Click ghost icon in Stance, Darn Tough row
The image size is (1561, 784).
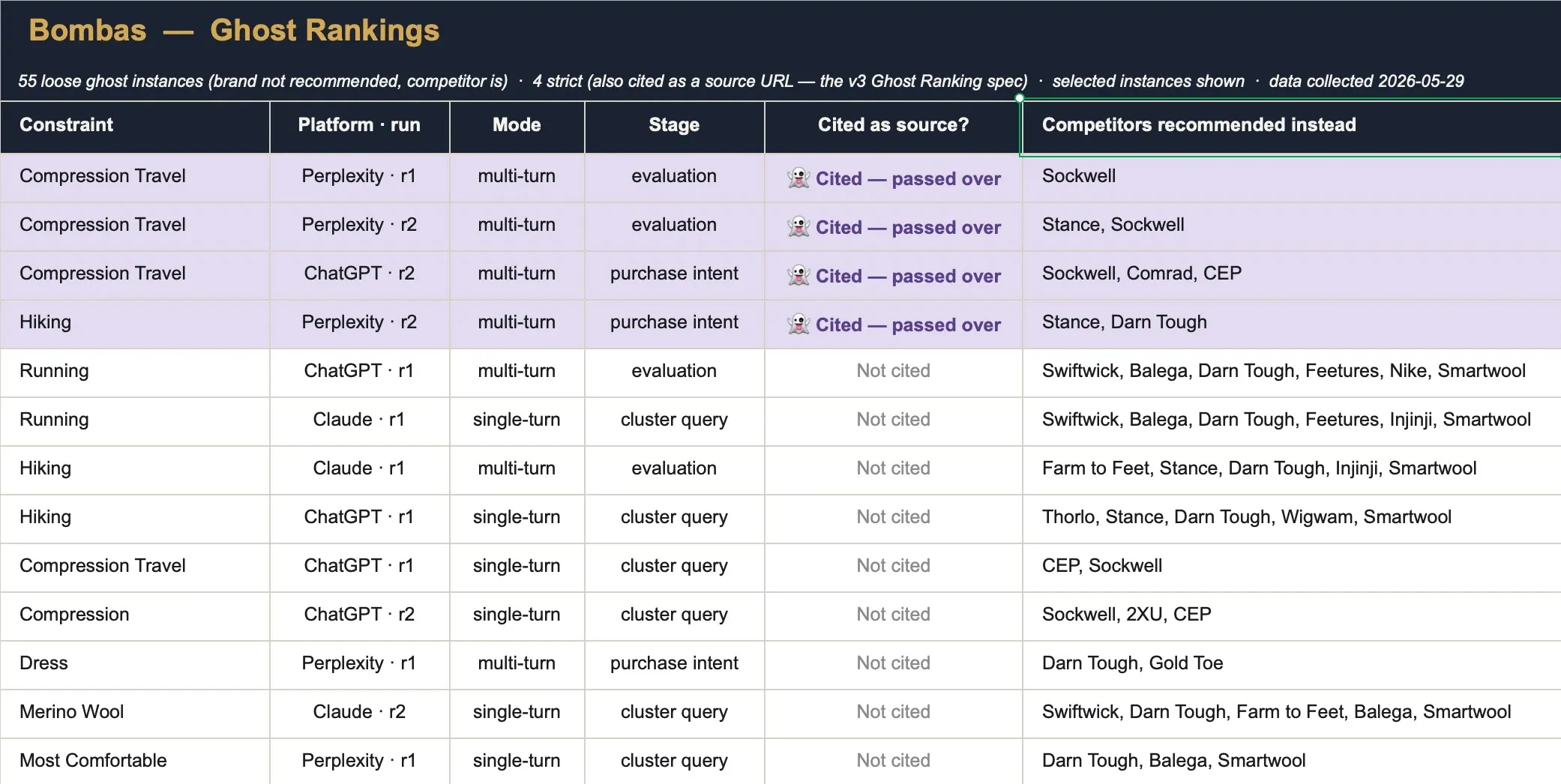(x=798, y=324)
